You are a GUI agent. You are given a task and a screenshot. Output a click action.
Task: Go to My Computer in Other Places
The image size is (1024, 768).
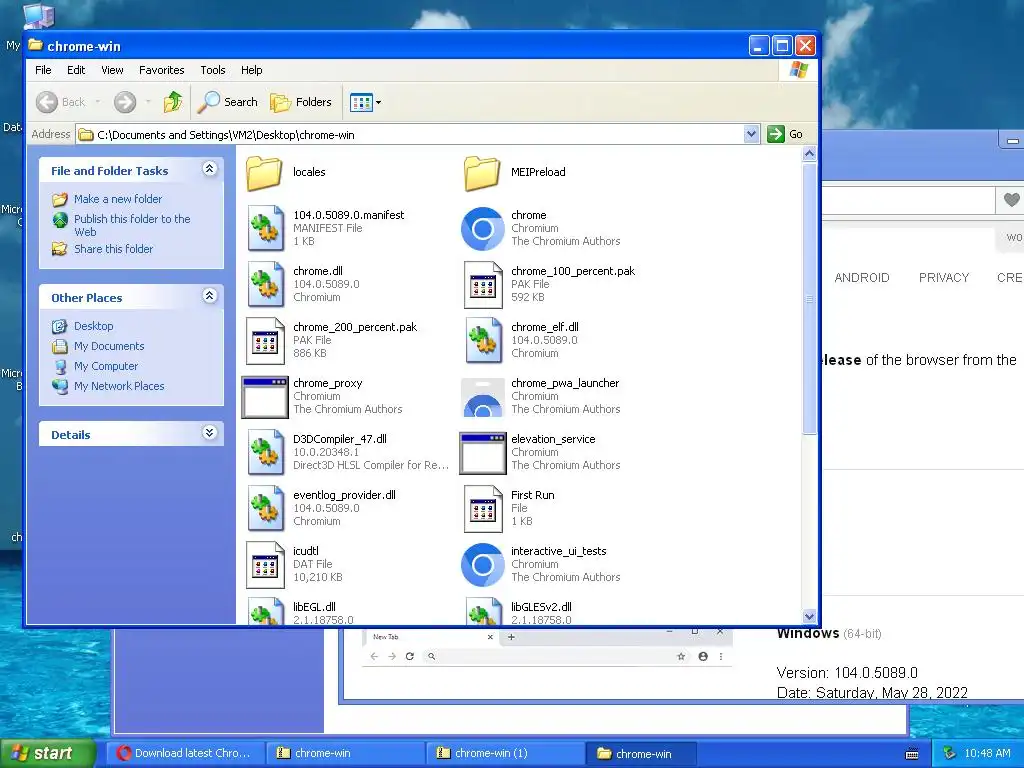(x=106, y=366)
